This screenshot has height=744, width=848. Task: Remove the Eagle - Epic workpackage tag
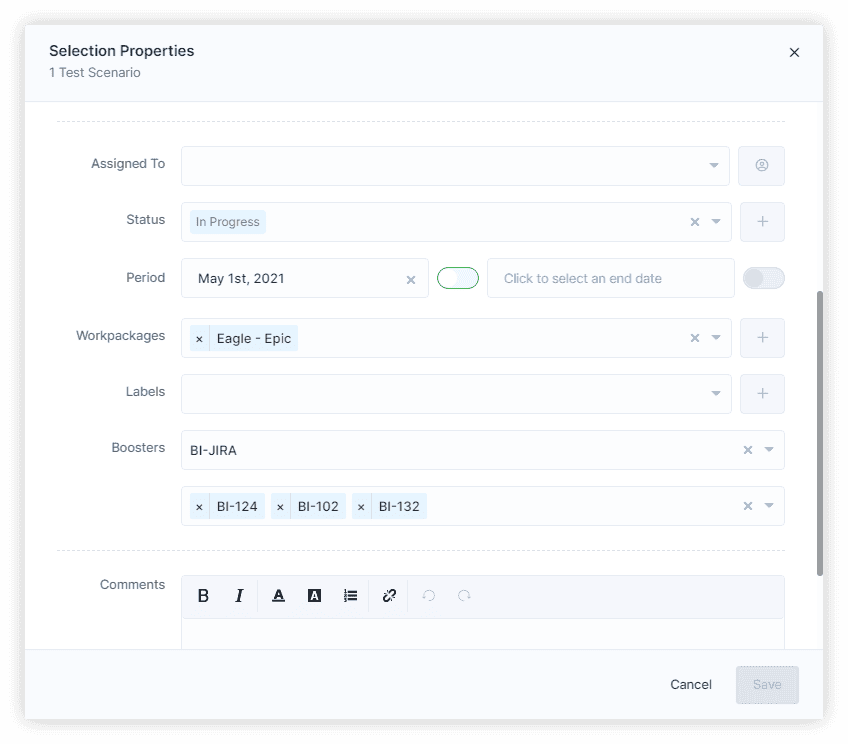(x=200, y=338)
